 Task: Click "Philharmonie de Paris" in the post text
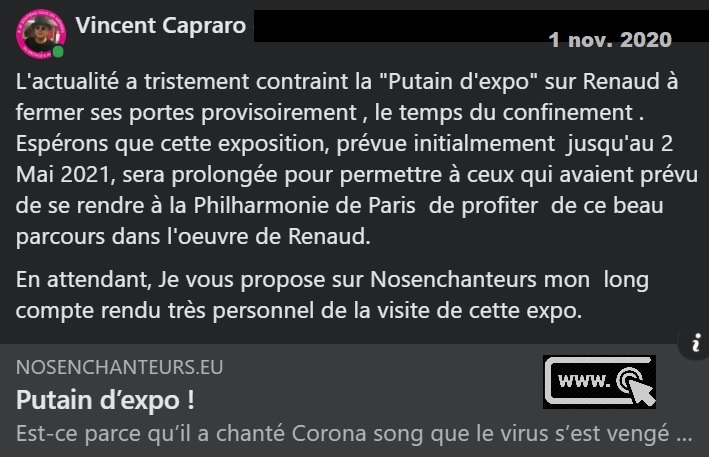click(305, 205)
